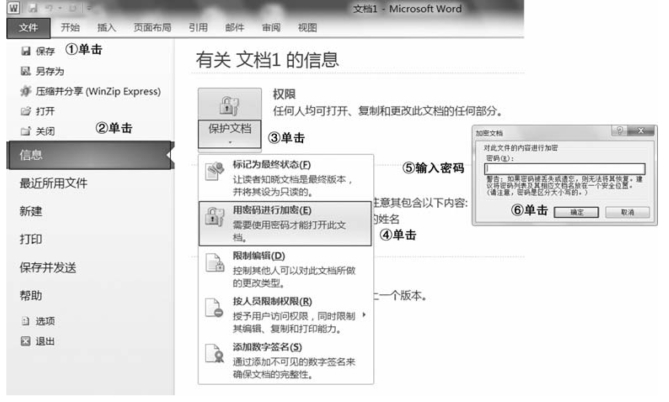Screen dimensions: 669x402
Task: Switch to the 插入 ribbon tab
Action: pos(106,28)
